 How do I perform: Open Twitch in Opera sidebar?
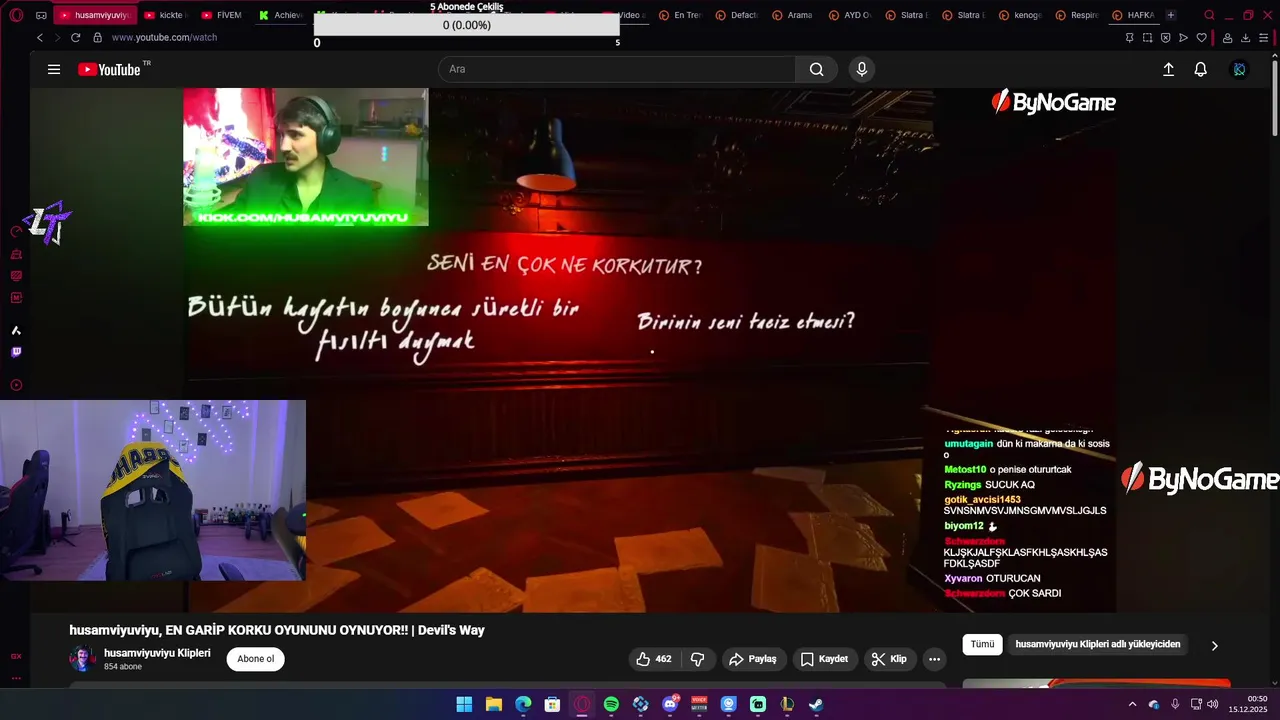pos(16,352)
